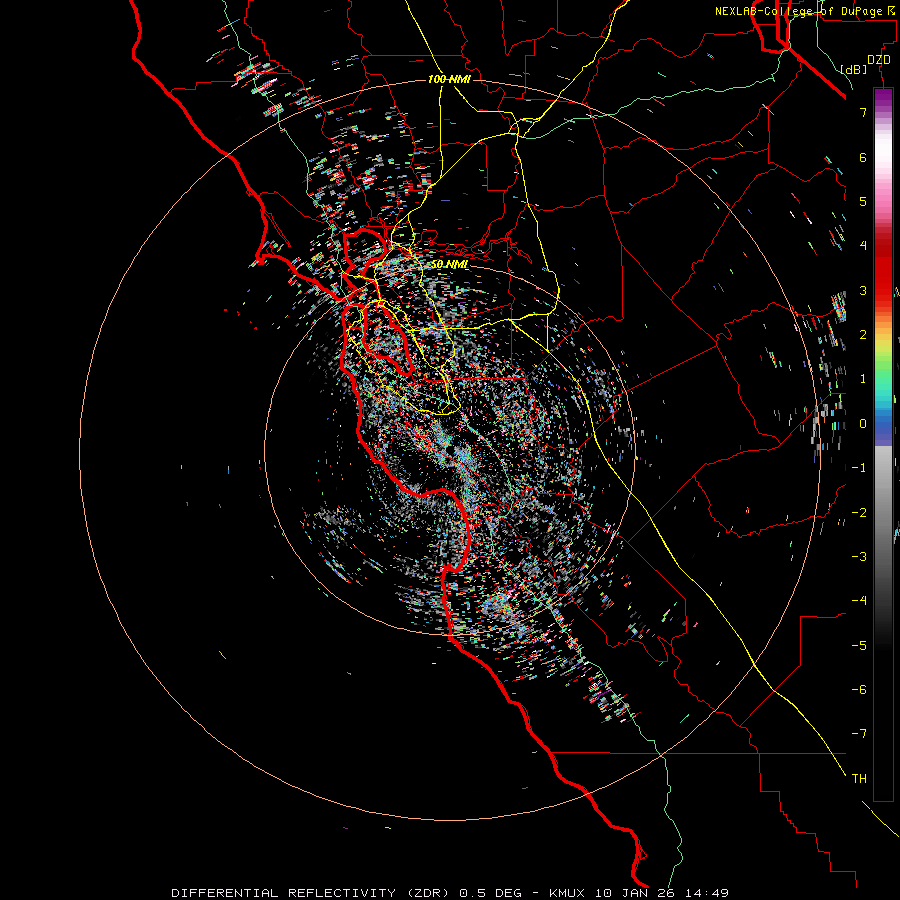Click the DZD product label above the scale
This screenshot has width=900, height=900.
879,60
